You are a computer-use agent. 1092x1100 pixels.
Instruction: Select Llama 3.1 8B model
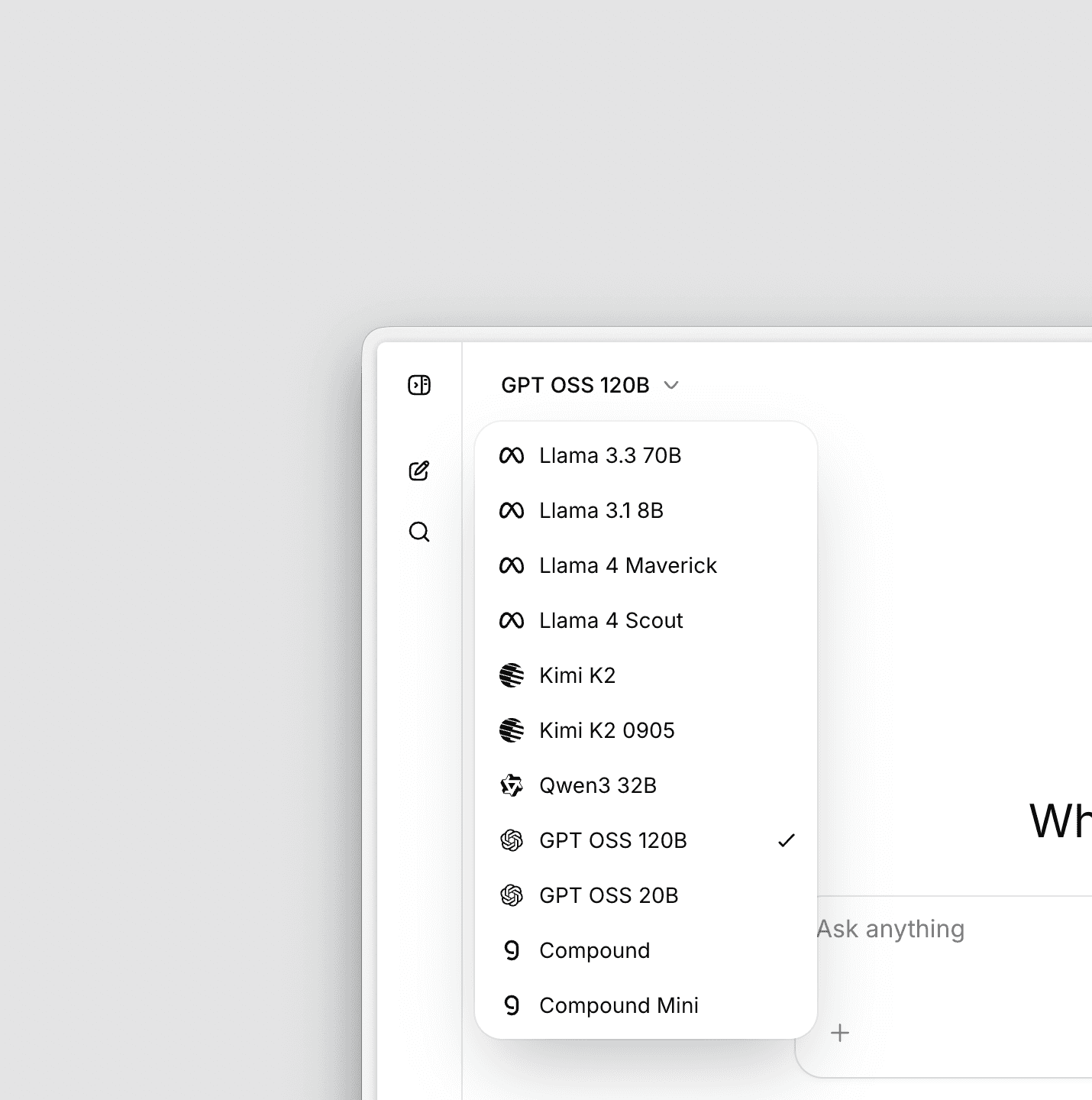(601, 511)
